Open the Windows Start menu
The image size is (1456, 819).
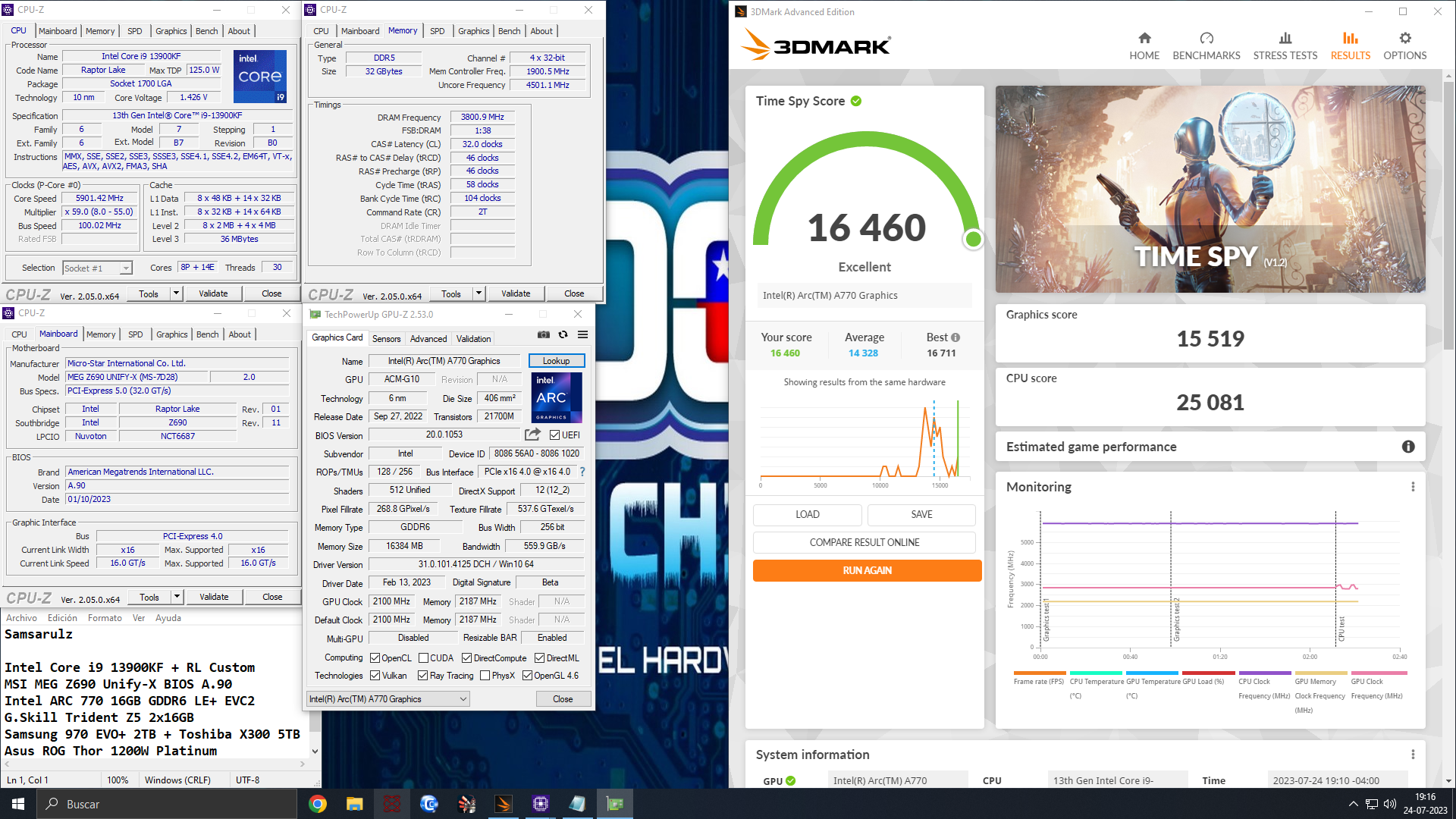pos(18,804)
